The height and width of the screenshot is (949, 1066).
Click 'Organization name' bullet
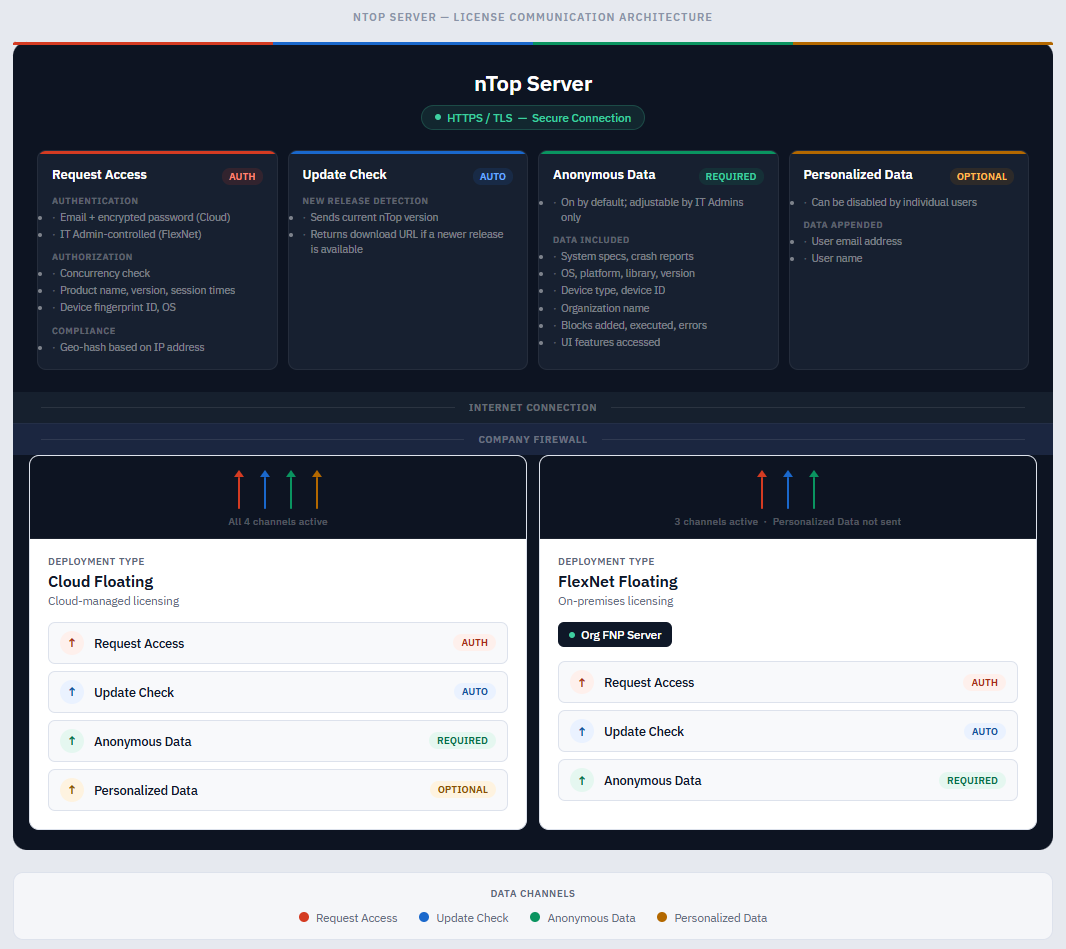click(604, 308)
